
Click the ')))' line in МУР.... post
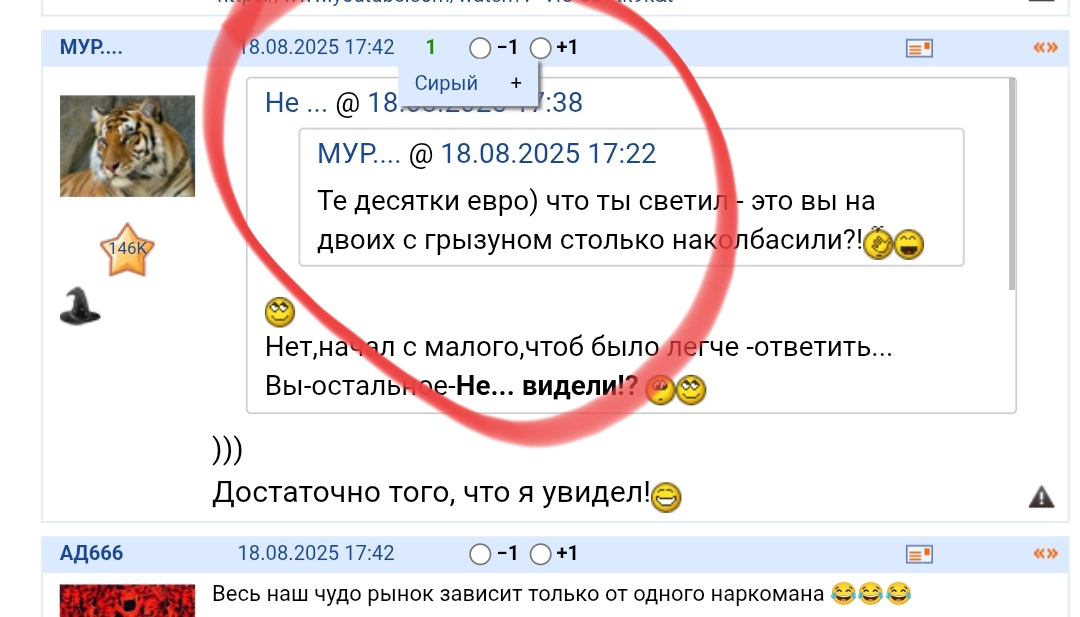coord(228,450)
